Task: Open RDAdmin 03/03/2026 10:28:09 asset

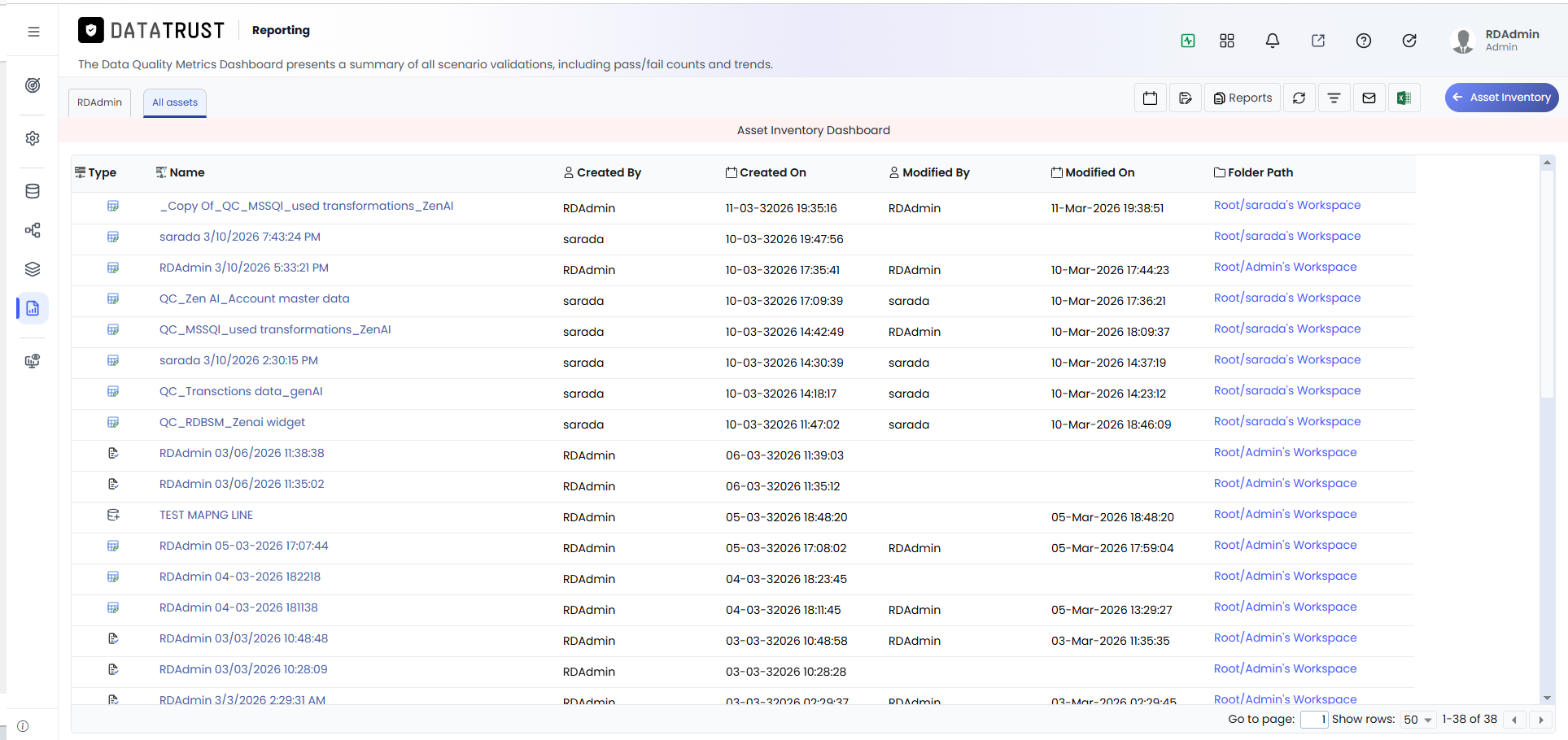Action: [x=243, y=669]
